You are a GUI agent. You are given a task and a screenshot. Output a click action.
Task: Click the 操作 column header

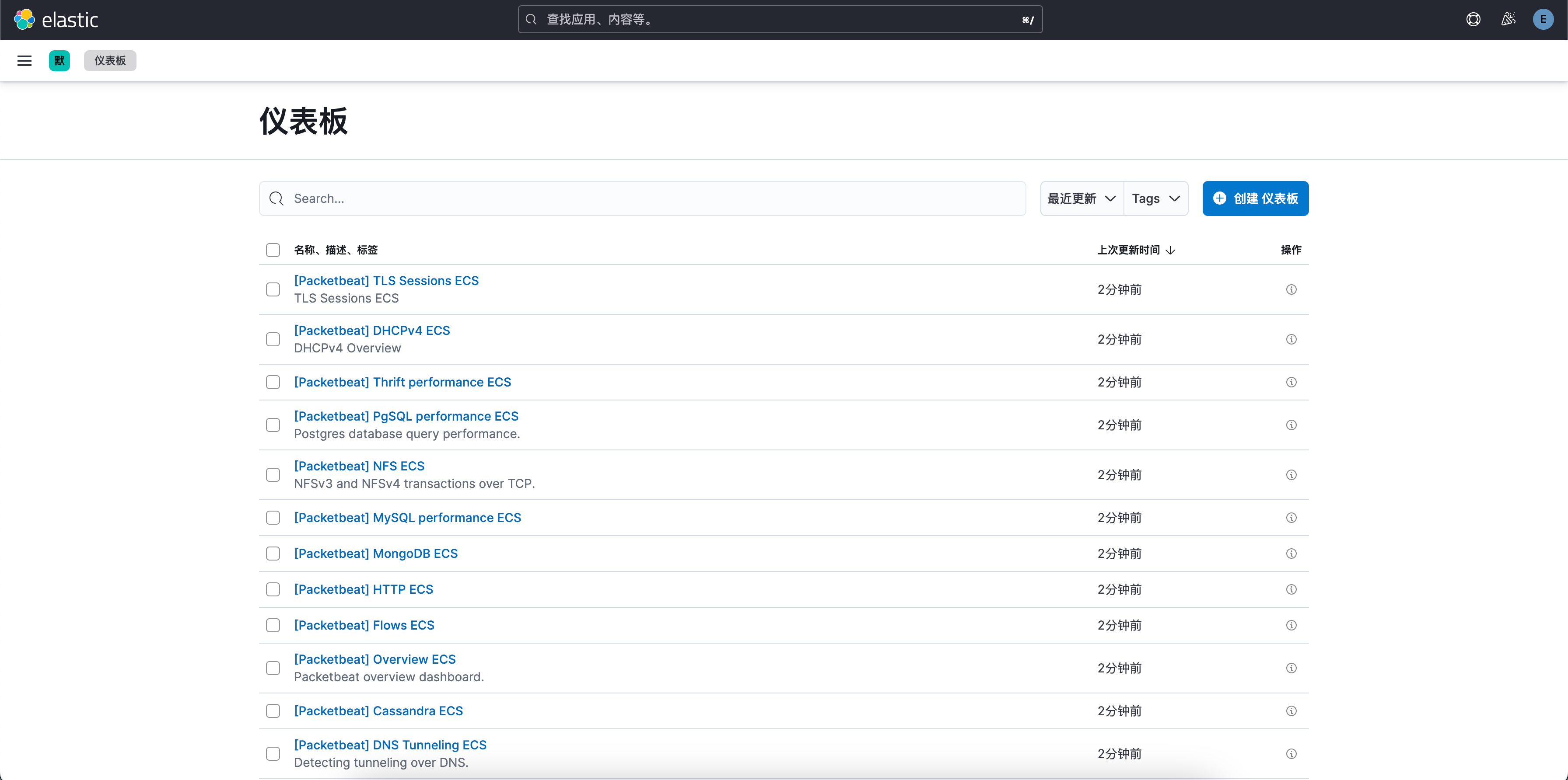pyautogui.click(x=1291, y=250)
